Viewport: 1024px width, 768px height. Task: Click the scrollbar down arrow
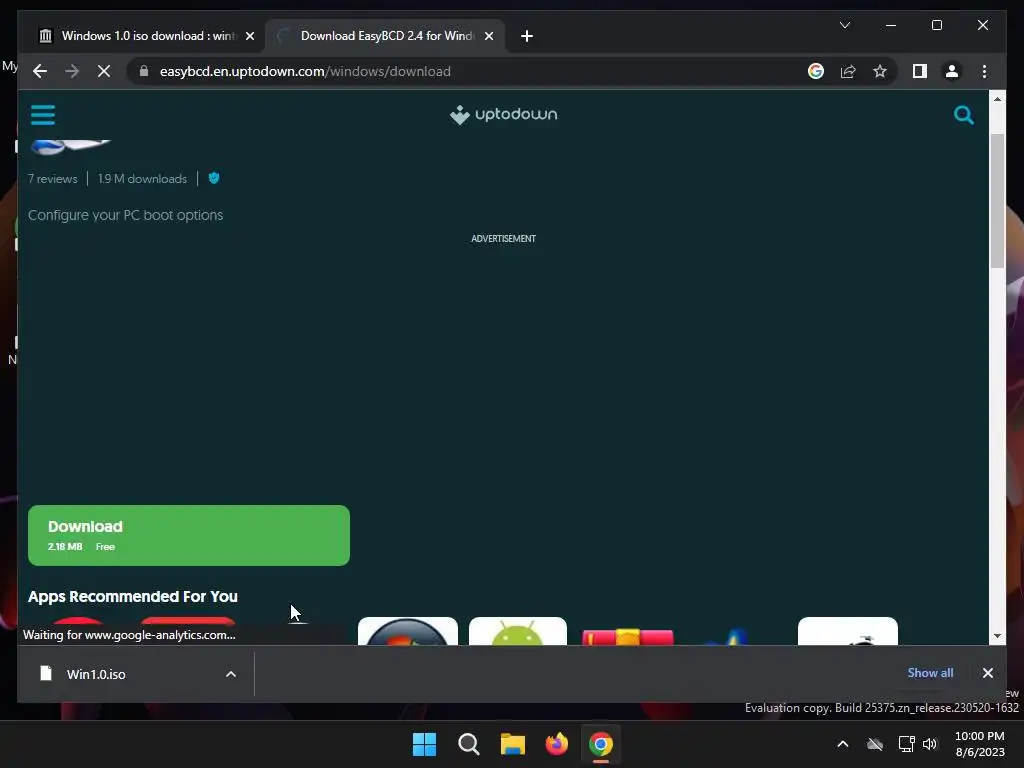point(997,635)
